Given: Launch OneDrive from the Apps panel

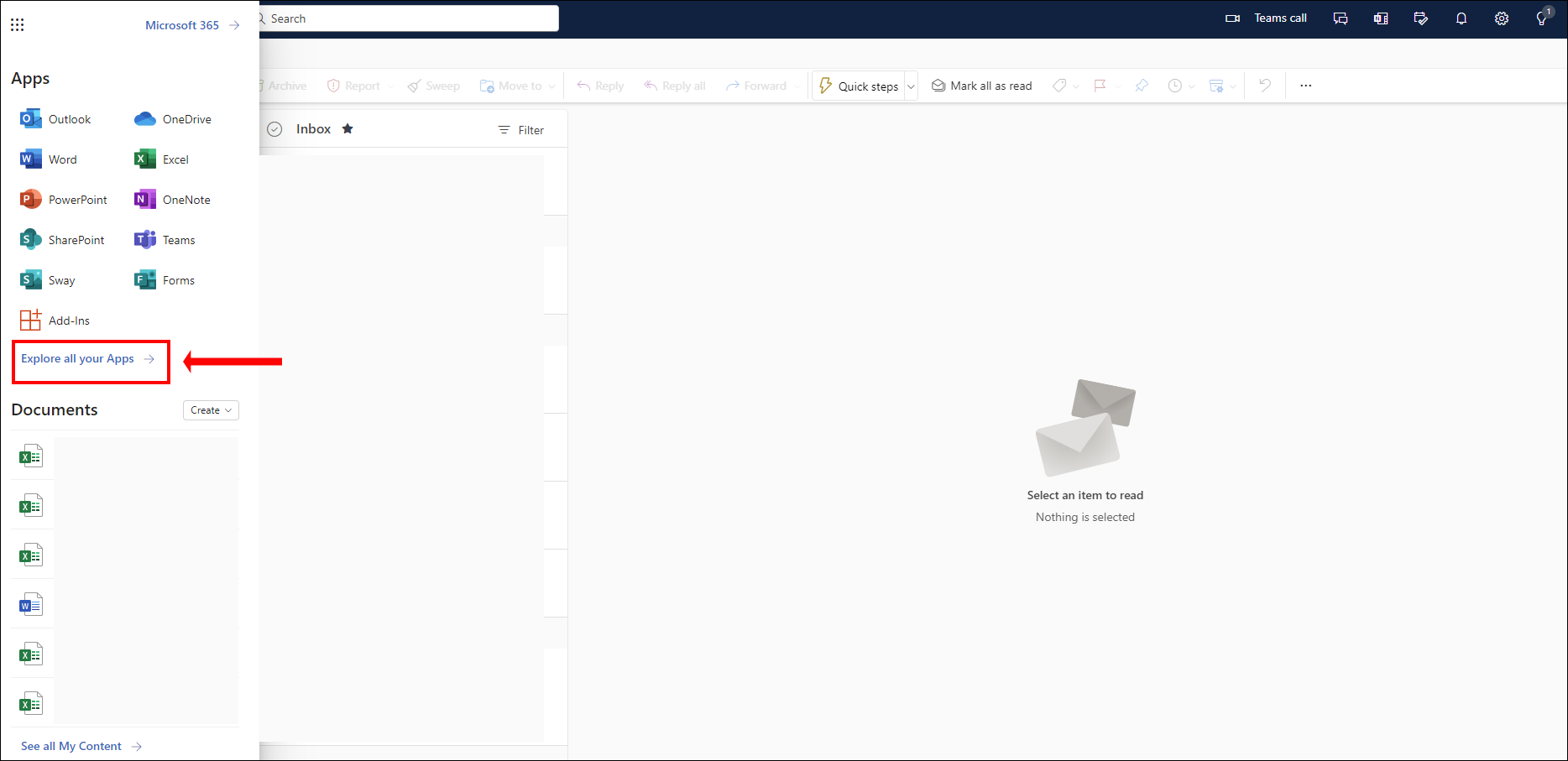Looking at the screenshot, I should [173, 119].
